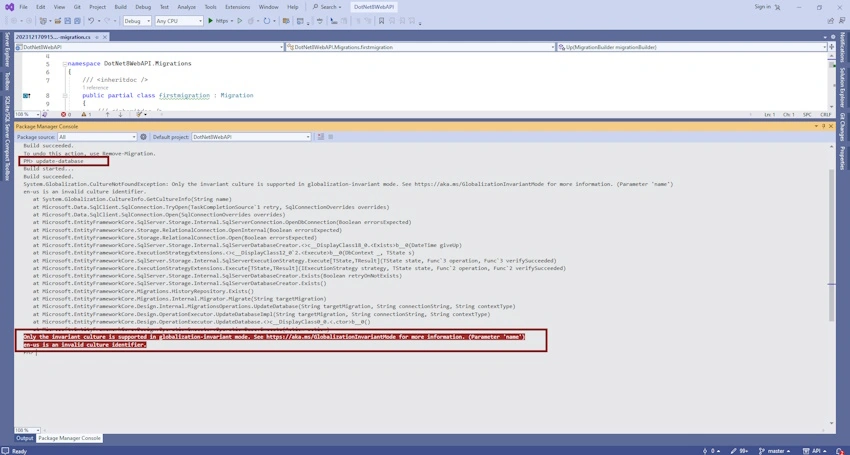Screen dimensions: 850x455
Task: Click the code cleanup broom icon
Action: coord(139,114)
